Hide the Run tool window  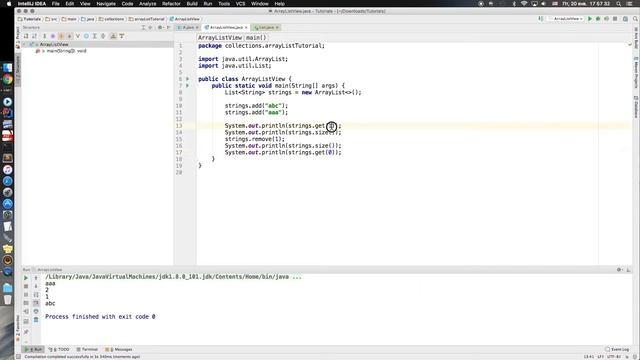pyautogui.click(x=629, y=269)
